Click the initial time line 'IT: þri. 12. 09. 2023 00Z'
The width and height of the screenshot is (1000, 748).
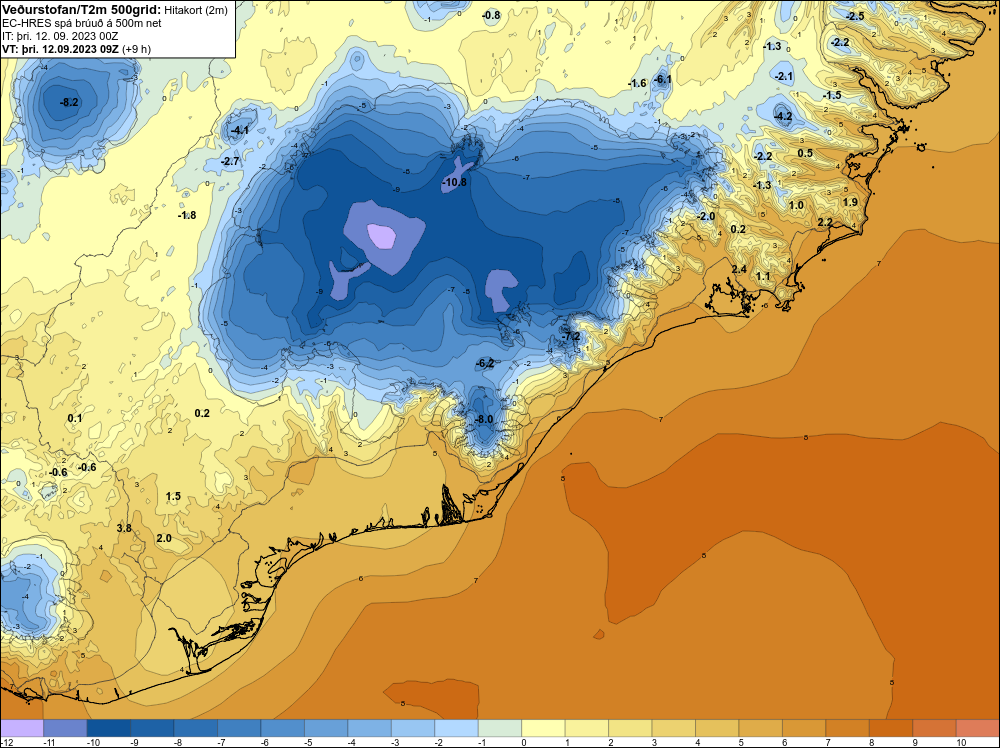(60, 36)
